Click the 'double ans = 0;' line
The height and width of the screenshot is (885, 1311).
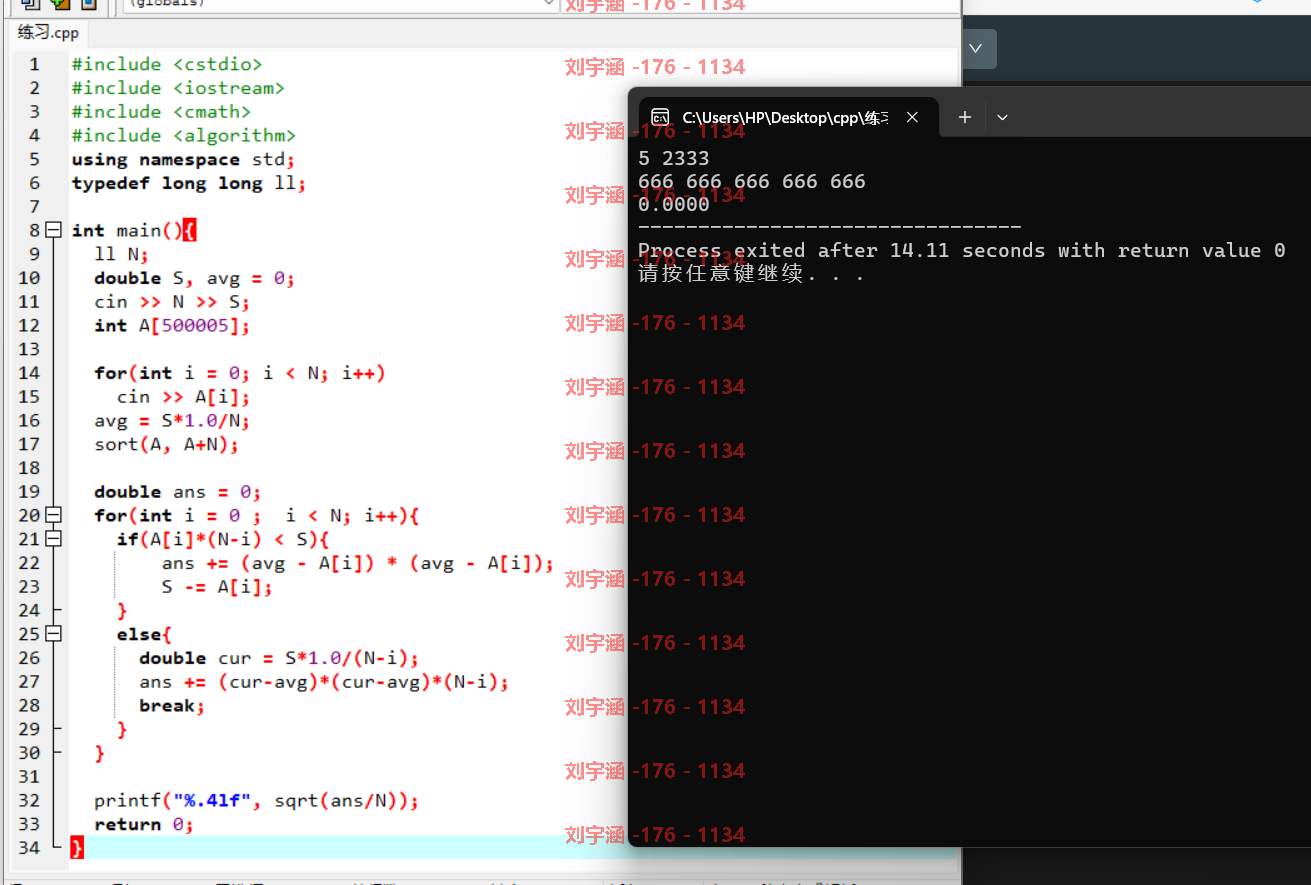pyautogui.click(x=178, y=492)
